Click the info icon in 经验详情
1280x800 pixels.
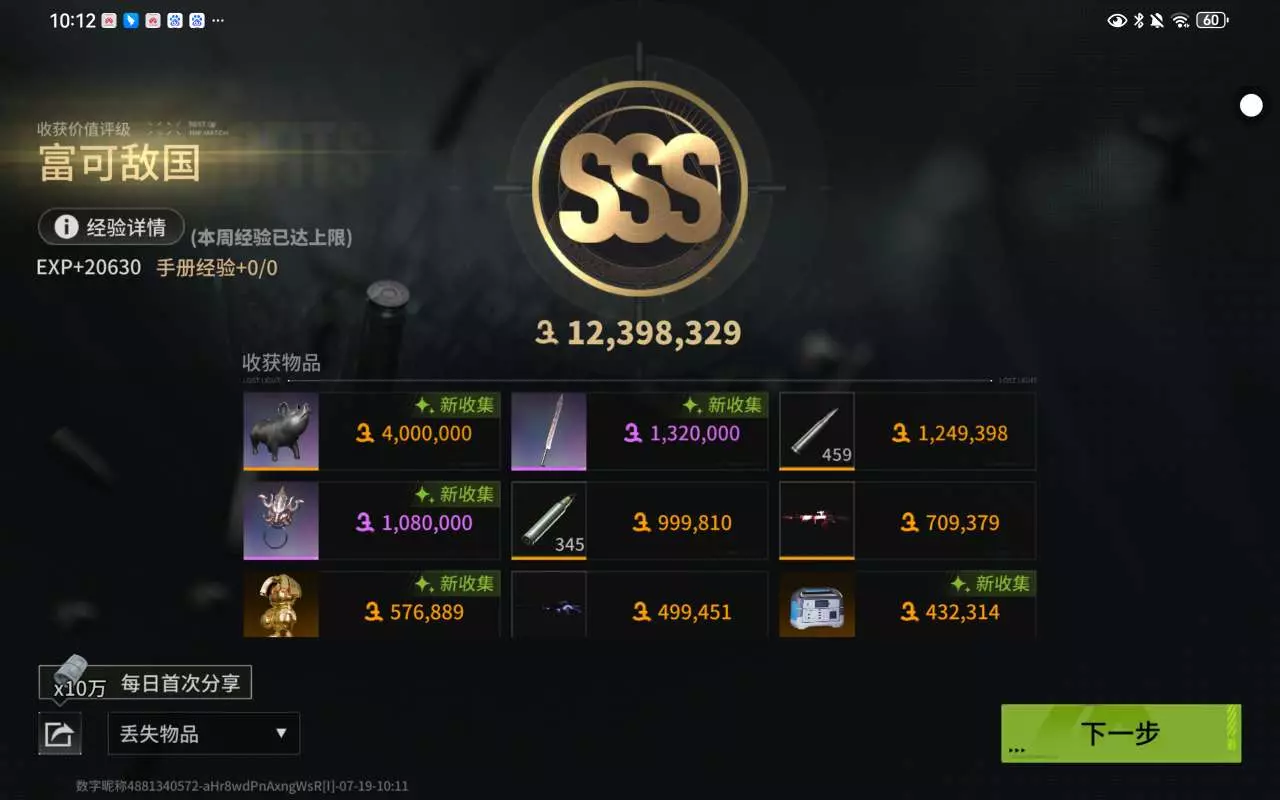(66, 227)
